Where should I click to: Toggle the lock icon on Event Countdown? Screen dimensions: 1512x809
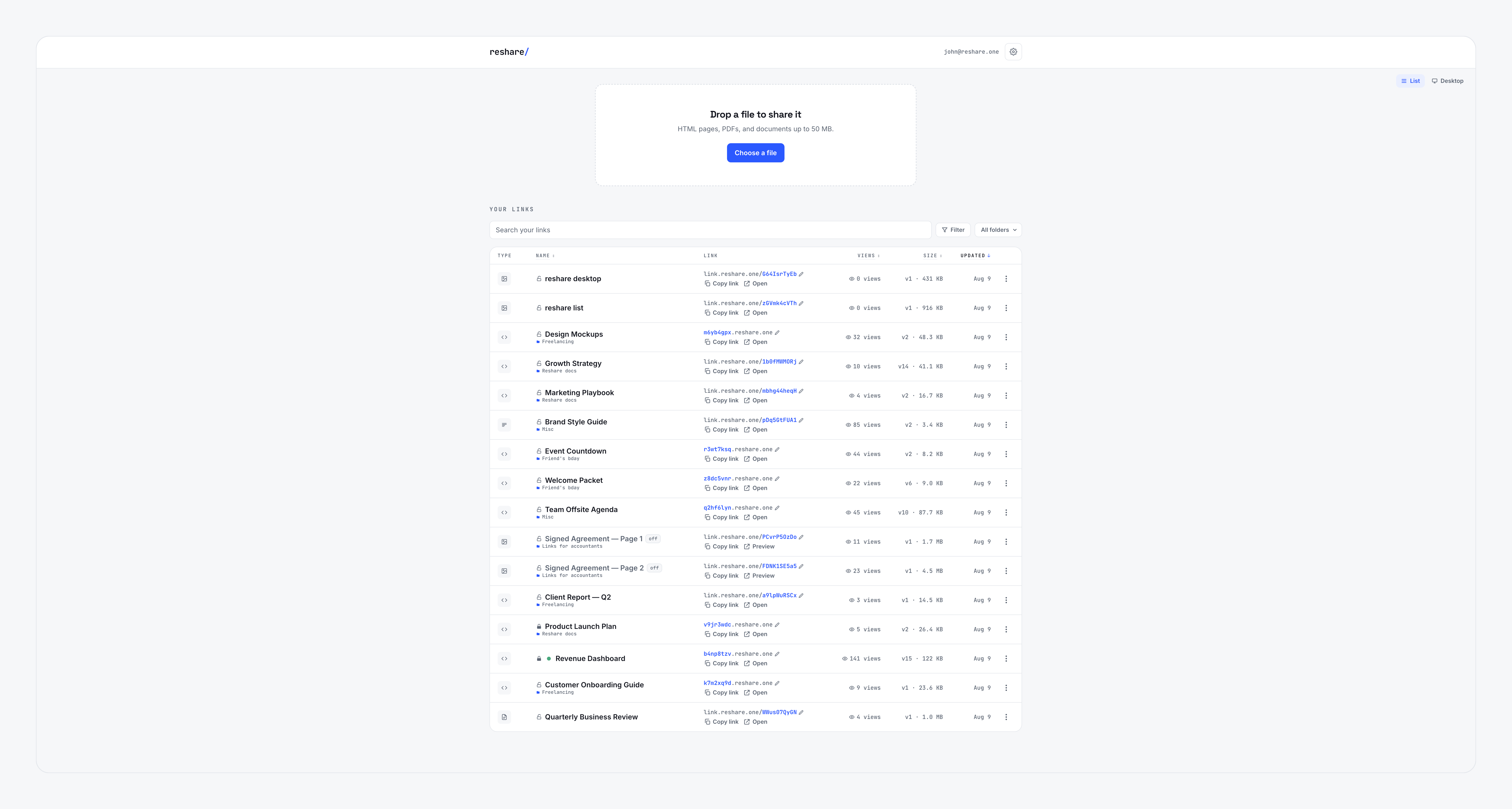click(x=539, y=451)
